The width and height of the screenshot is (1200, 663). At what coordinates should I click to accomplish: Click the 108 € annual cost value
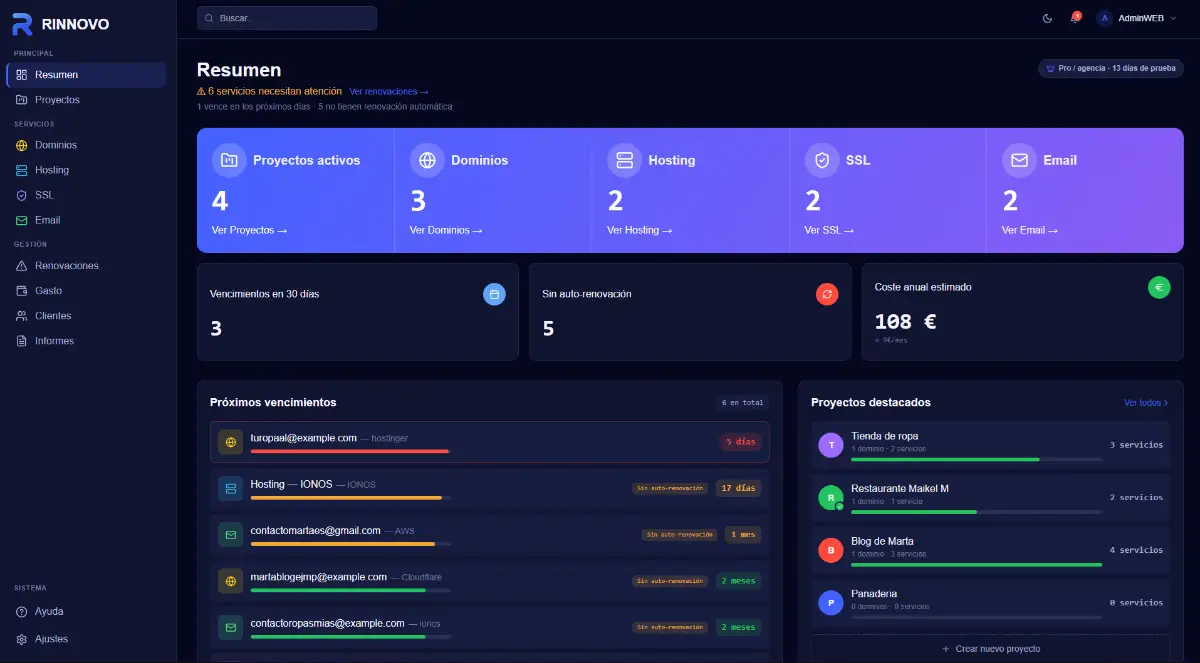[x=906, y=322]
